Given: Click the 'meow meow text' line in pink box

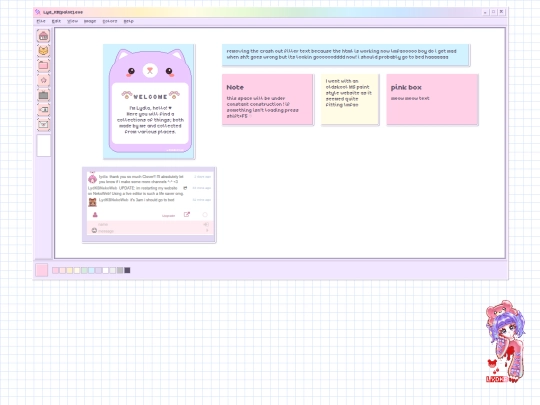Looking at the screenshot, I should [410, 98].
